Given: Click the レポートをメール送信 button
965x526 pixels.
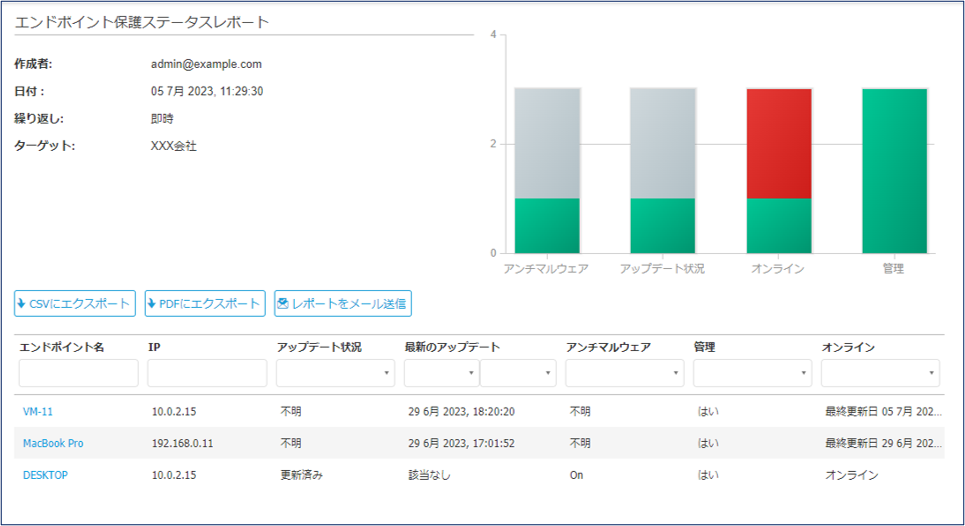Looking at the screenshot, I should [343, 303].
